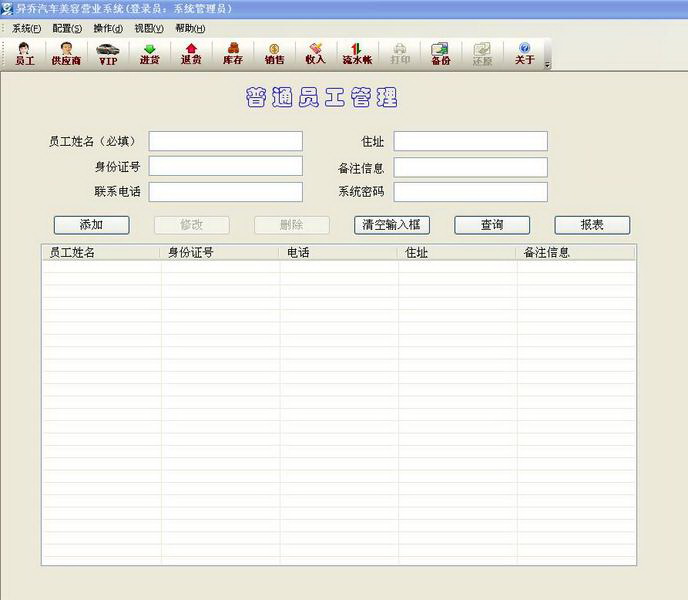Focus the 住址 address input field

[470, 141]
